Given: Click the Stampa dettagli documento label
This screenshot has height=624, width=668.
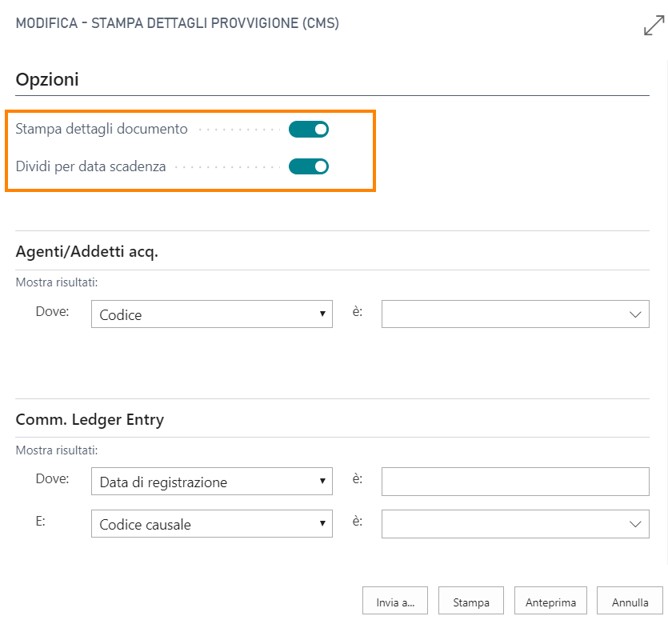Looking at the screenshot, I should pyautogui.click(x=101, y=129).
